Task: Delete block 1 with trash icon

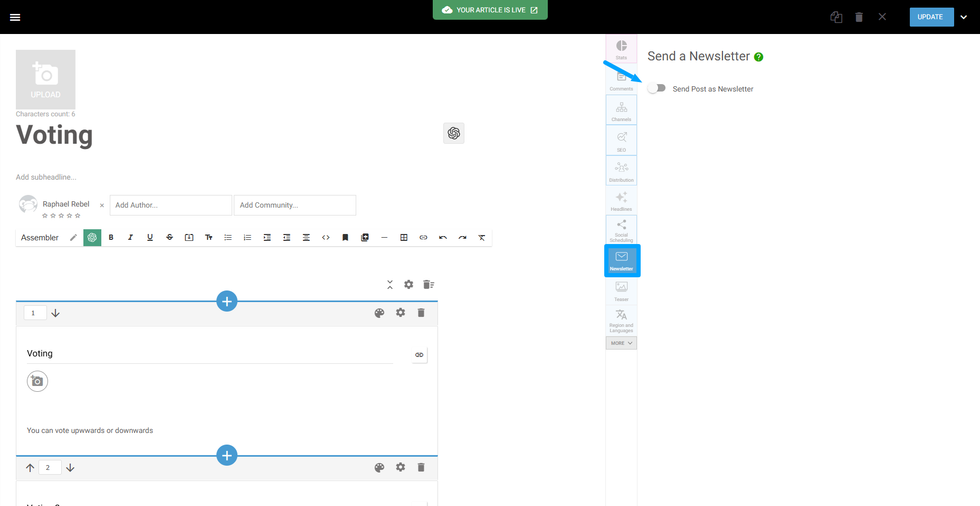Action: [x=421, y=313]
